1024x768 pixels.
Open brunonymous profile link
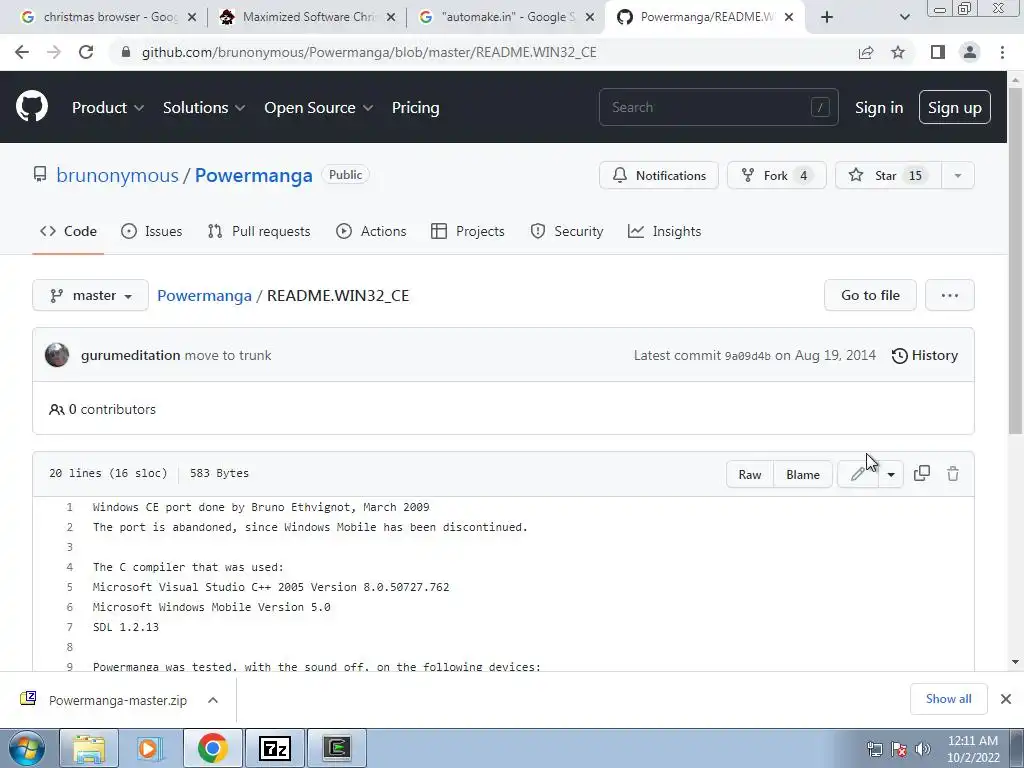(x=117, y=175)
